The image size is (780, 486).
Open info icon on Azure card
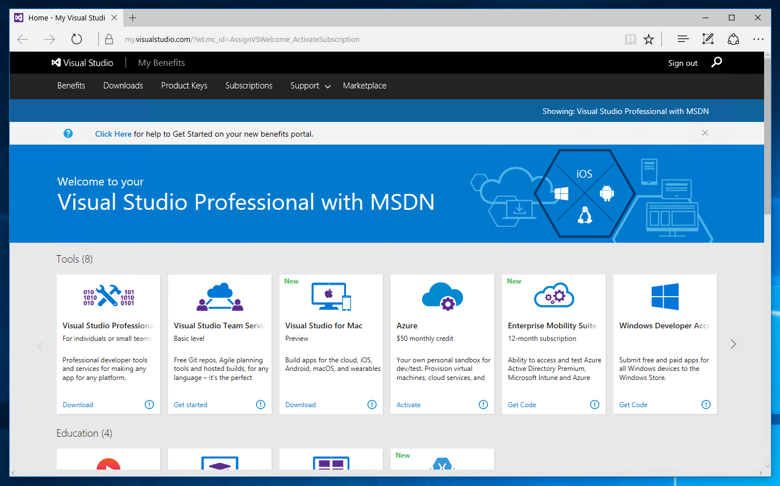click(484, 404)
